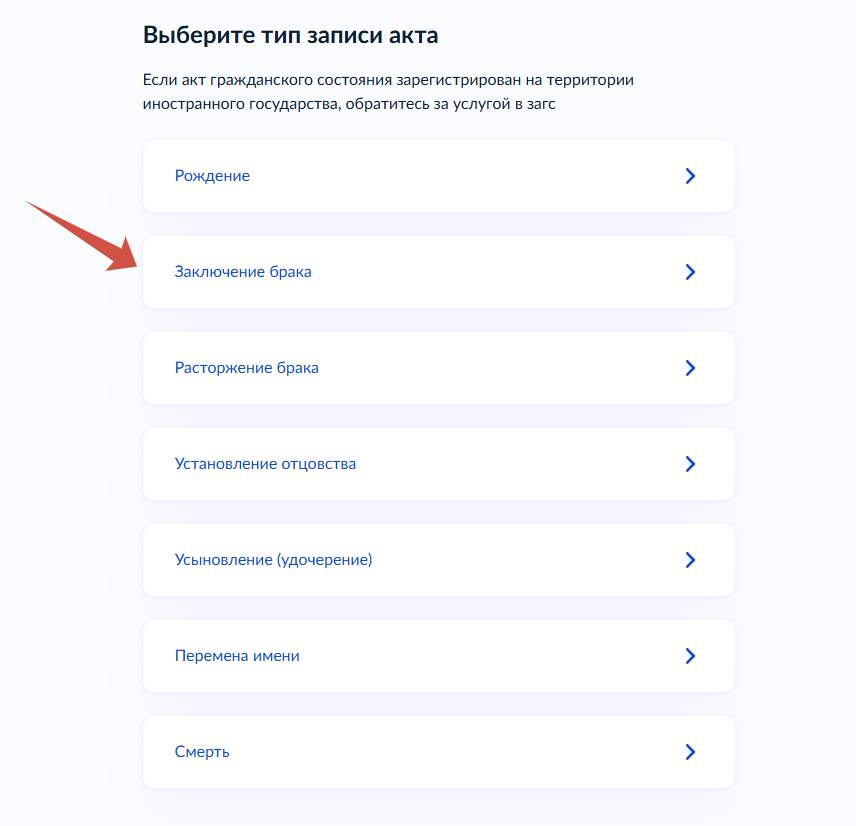This screenshot has height=826, width=856.
Task: Click the middle of the Перемена имени card
Action: tap(439, 656)
